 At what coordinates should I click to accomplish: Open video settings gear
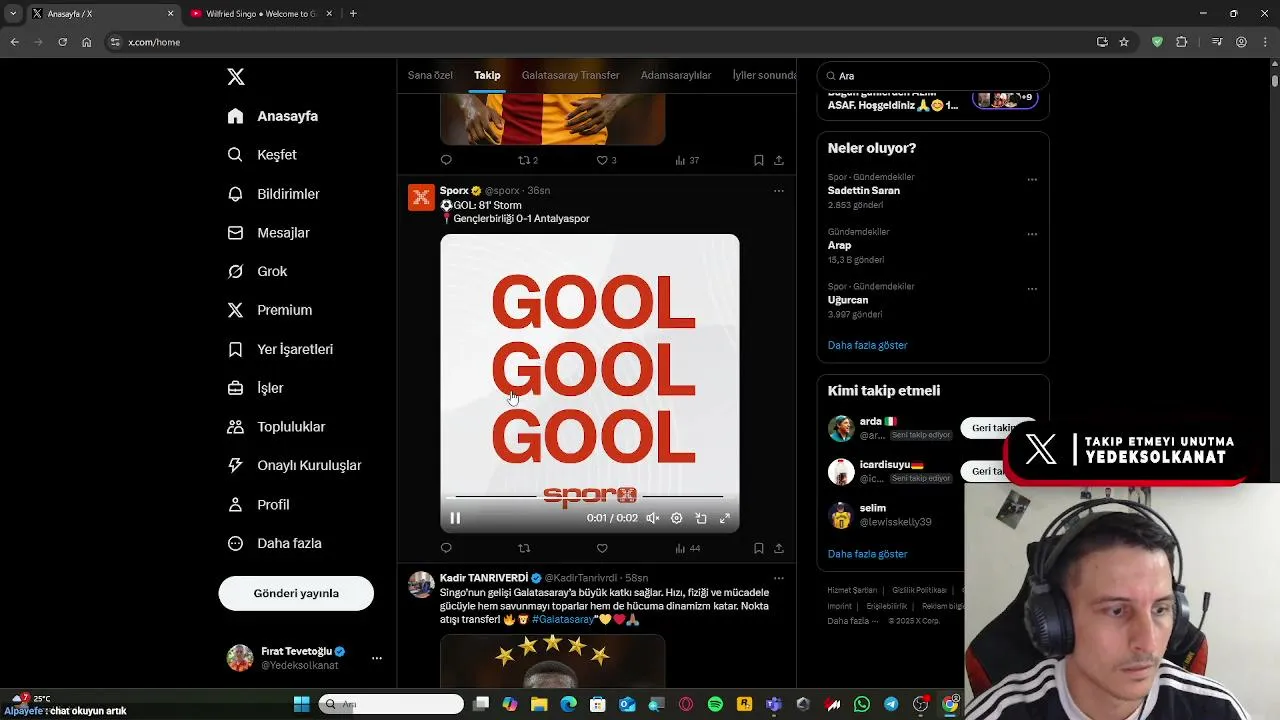pos(677,518)
